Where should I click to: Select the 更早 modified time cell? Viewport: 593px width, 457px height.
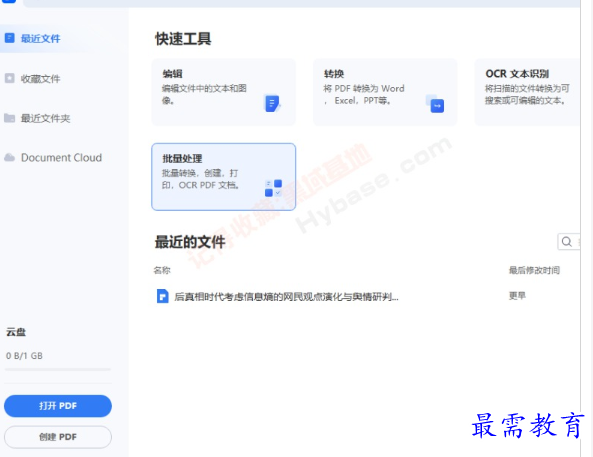coord(517,295)
